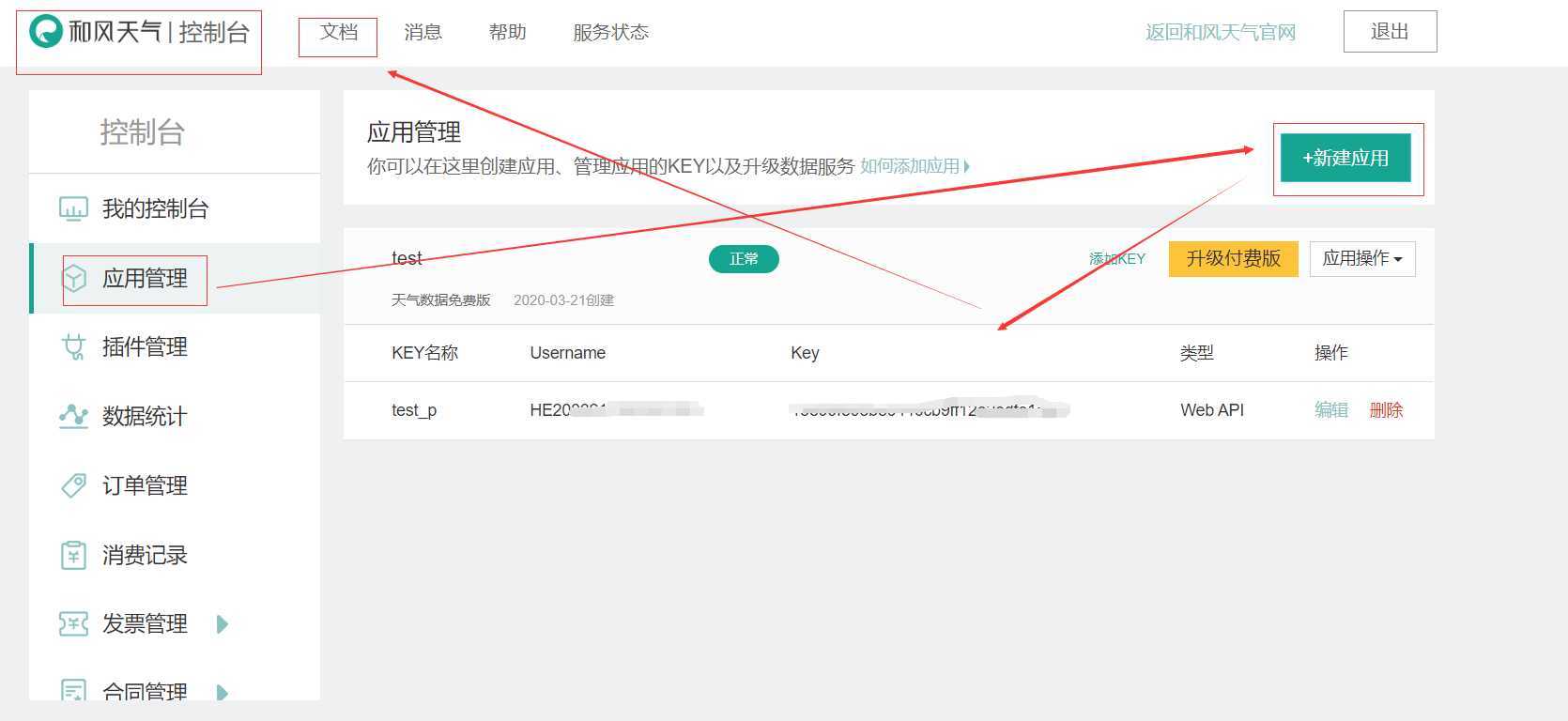Select 我的控制台 in sidebar
This screenshot has height=721, width=1568.
pos(175,208)
